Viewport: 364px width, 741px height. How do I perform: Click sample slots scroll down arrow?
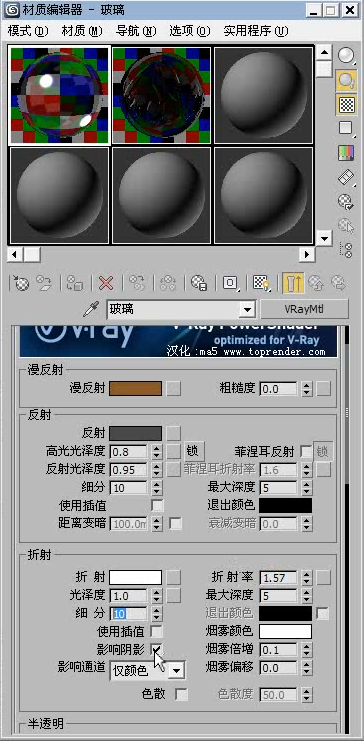[324, 238]
